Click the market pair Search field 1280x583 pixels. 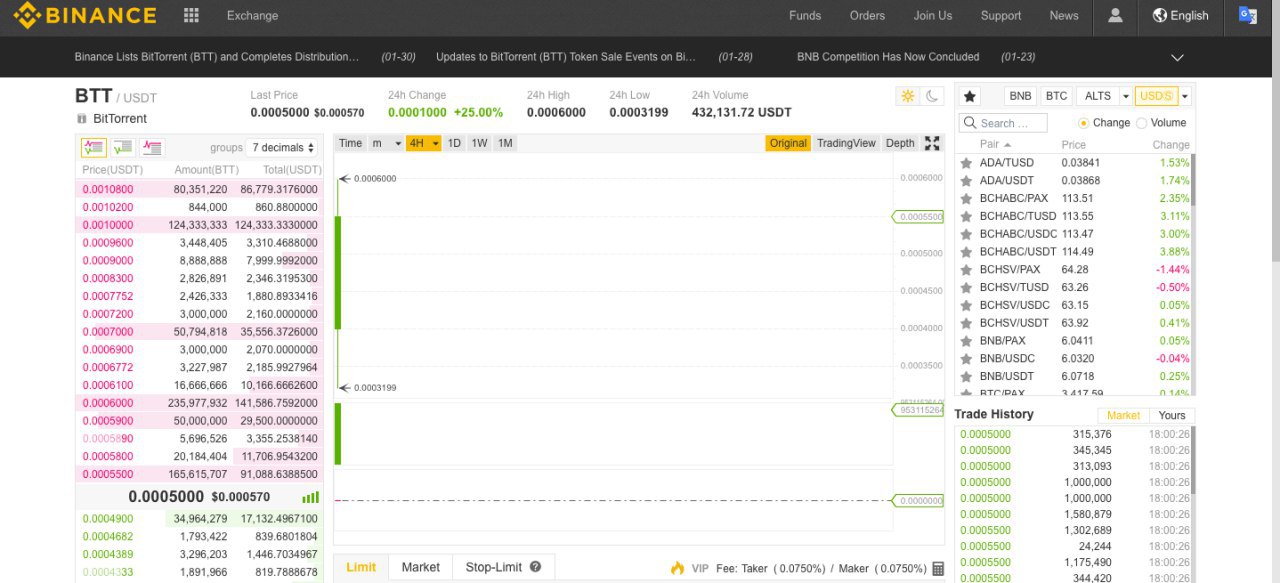click(1003, 123)
